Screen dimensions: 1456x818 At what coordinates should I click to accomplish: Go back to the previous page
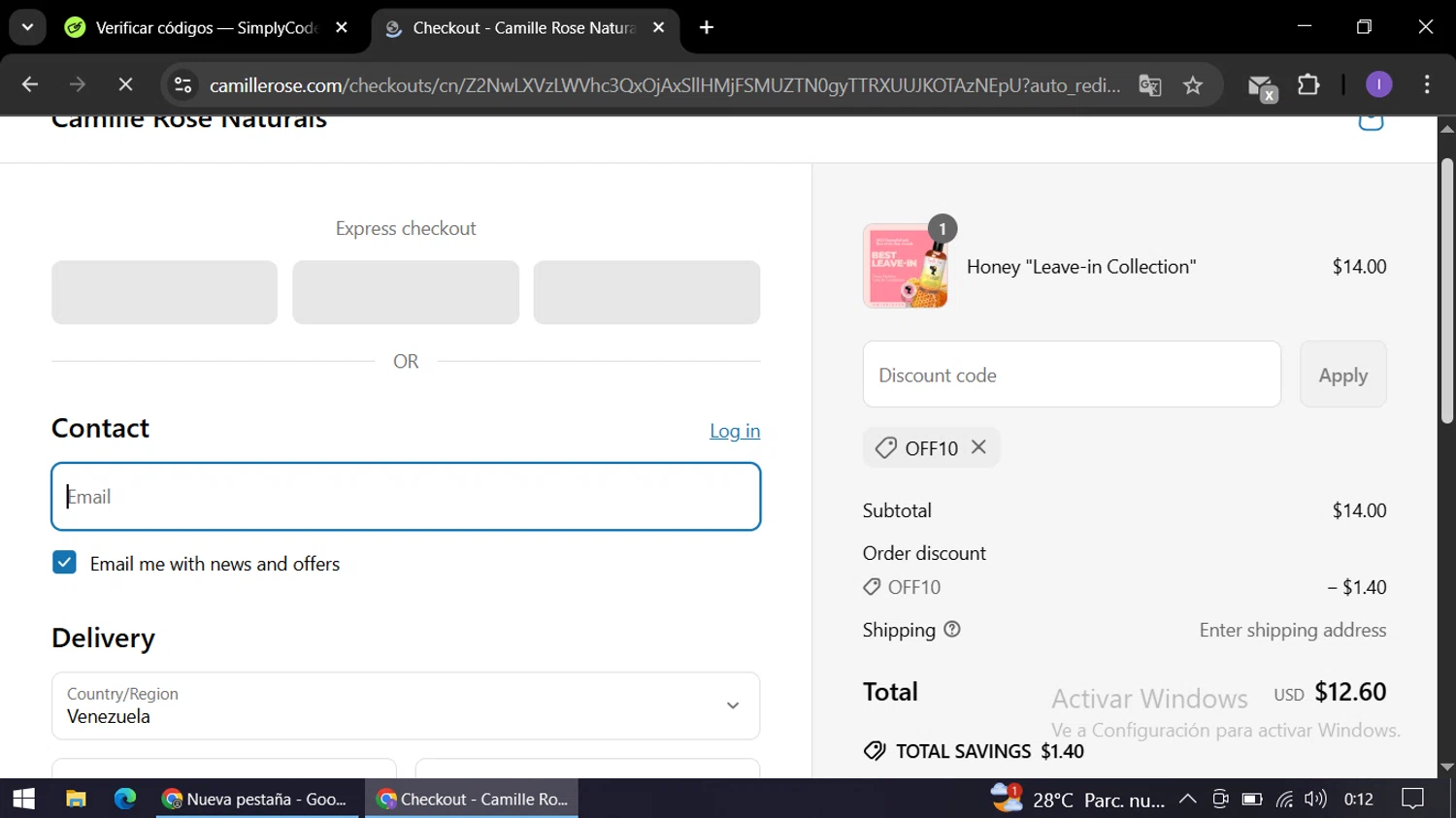30,85
